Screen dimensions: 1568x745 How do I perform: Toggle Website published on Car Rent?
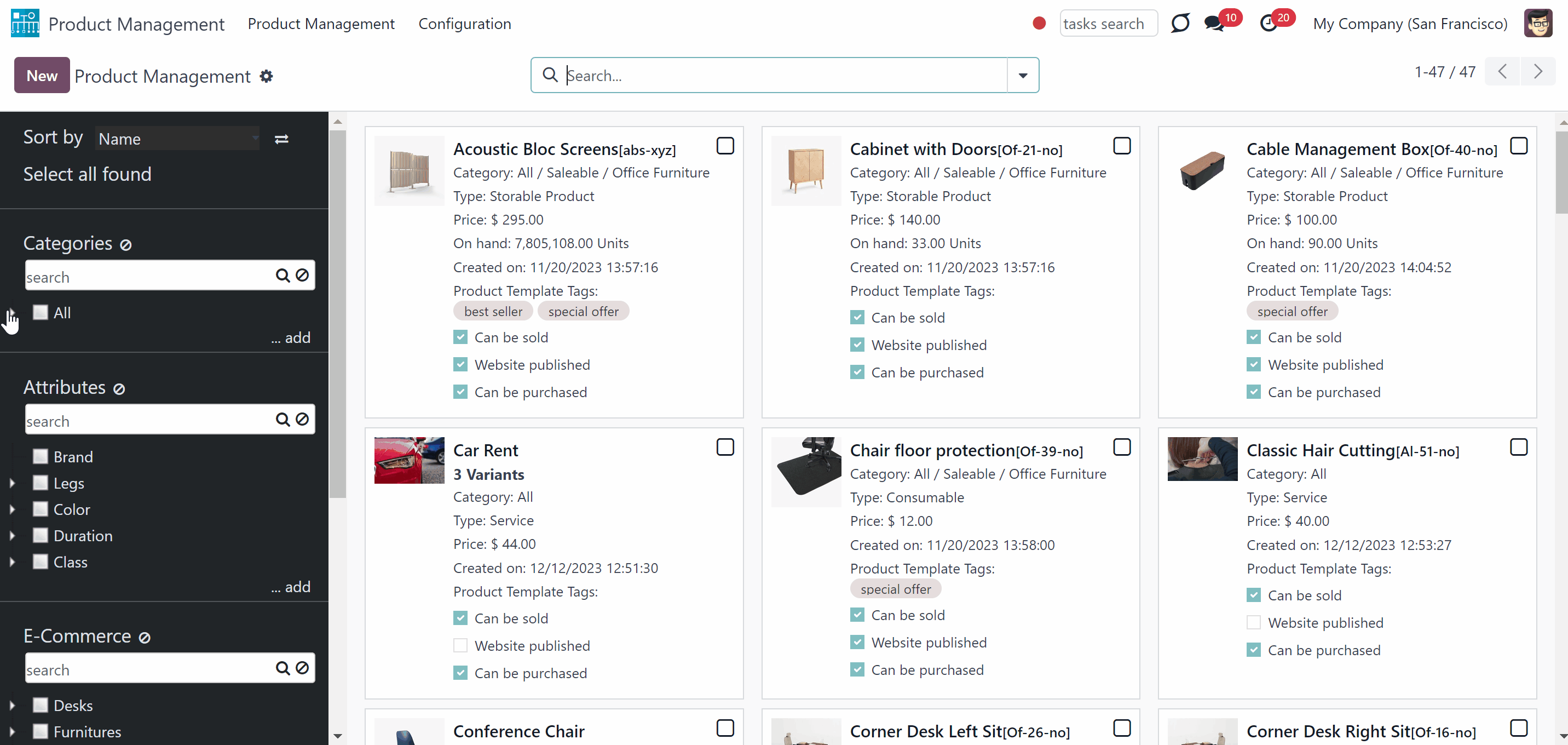(x=460, y=645)
